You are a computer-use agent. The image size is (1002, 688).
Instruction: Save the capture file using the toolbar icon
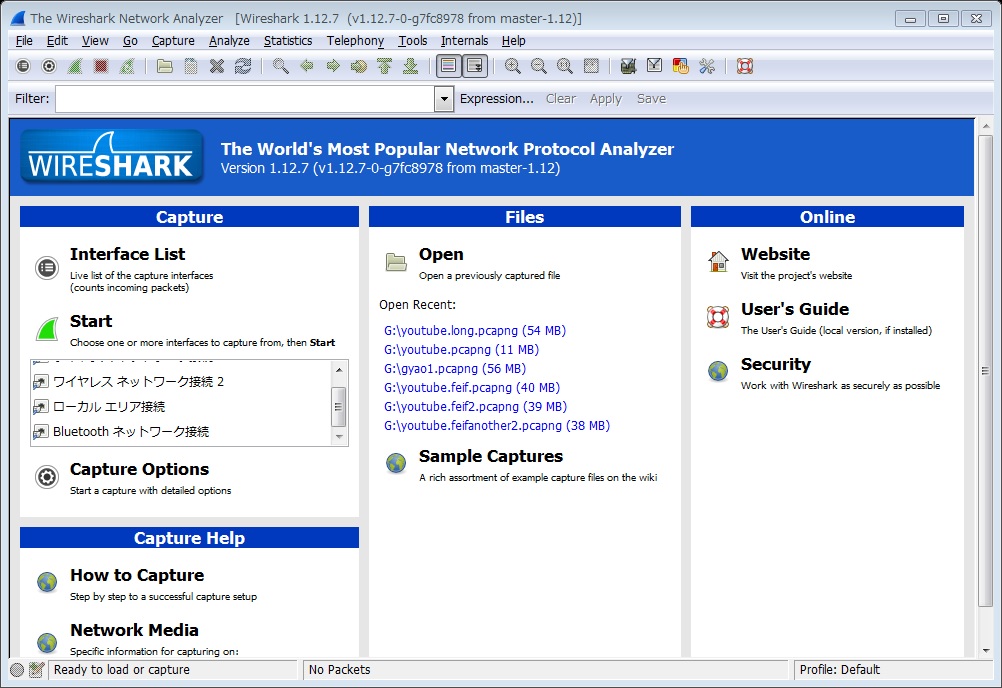pos(191,66)
